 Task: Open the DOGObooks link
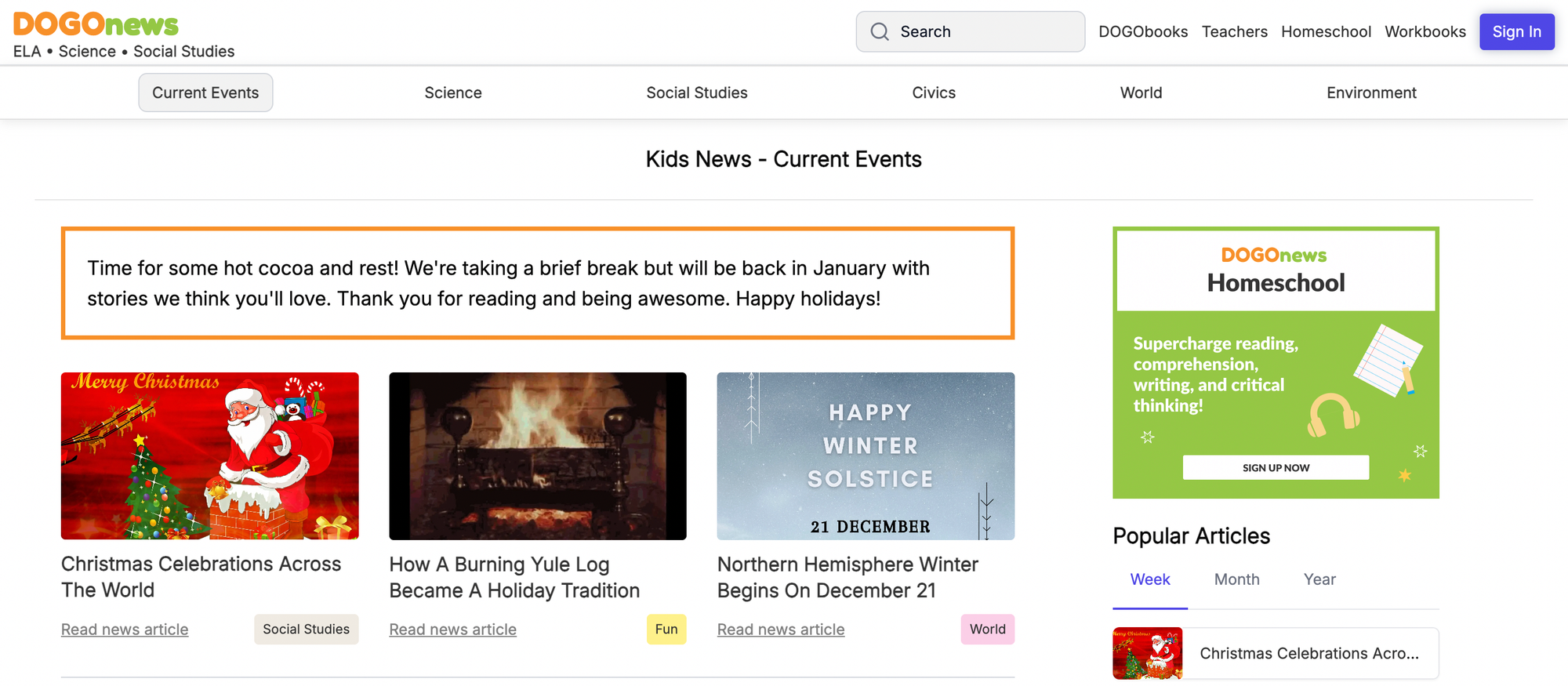click(x=1143, y=31)
